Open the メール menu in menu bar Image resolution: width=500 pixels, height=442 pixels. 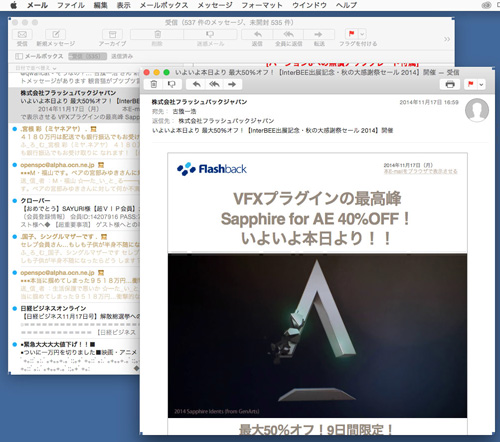pos(37,5)
